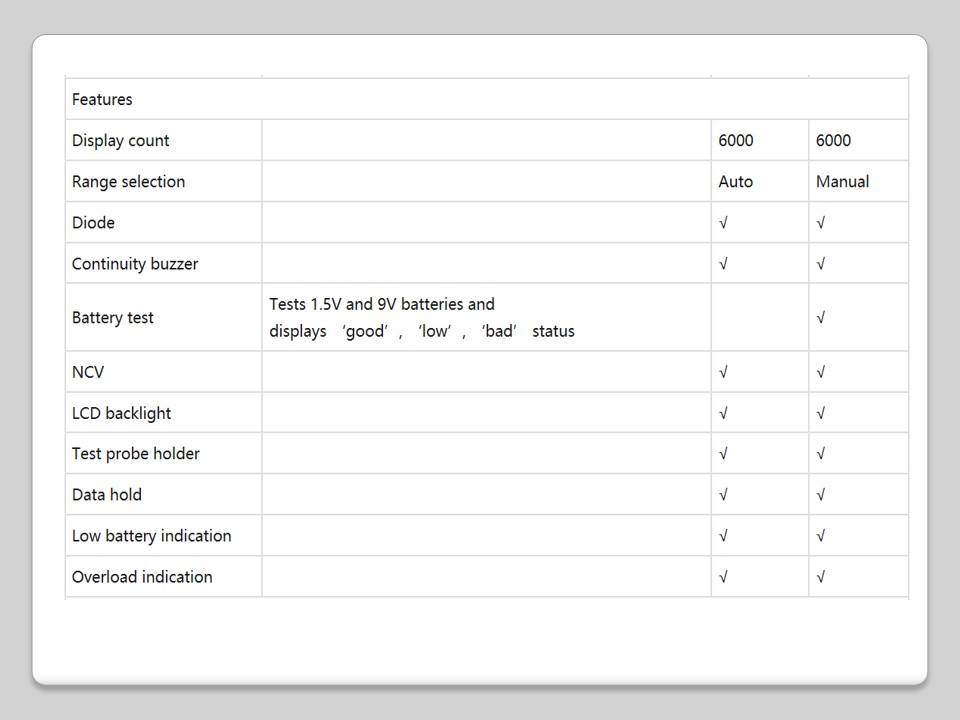960x720 pixels.
Task: Click the NCV checkmark in the Manual column
Action: coord(821,372)
